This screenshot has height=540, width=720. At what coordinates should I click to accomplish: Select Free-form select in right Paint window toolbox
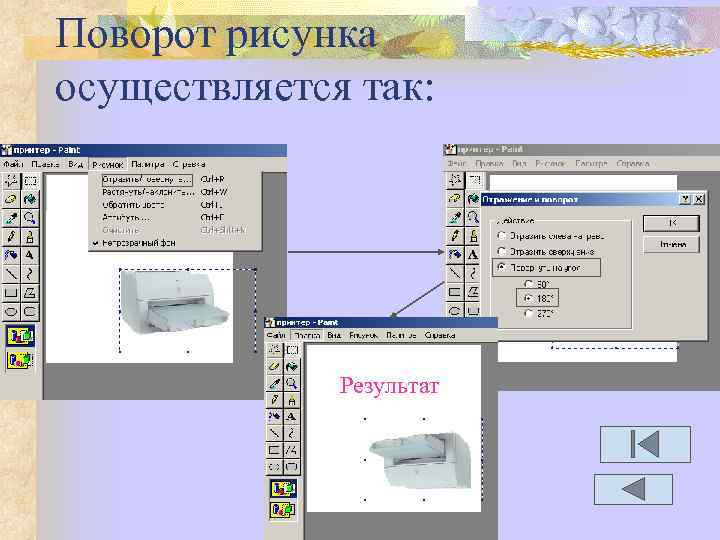(455, 180)
